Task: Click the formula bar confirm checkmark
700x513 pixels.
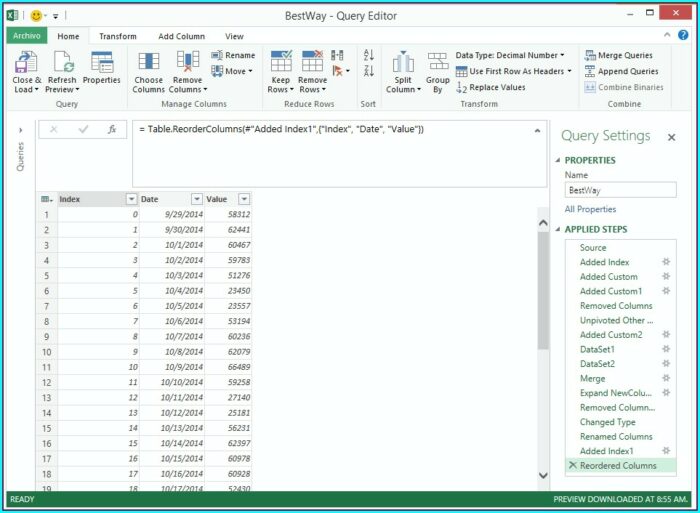Action: coord(83,129)
